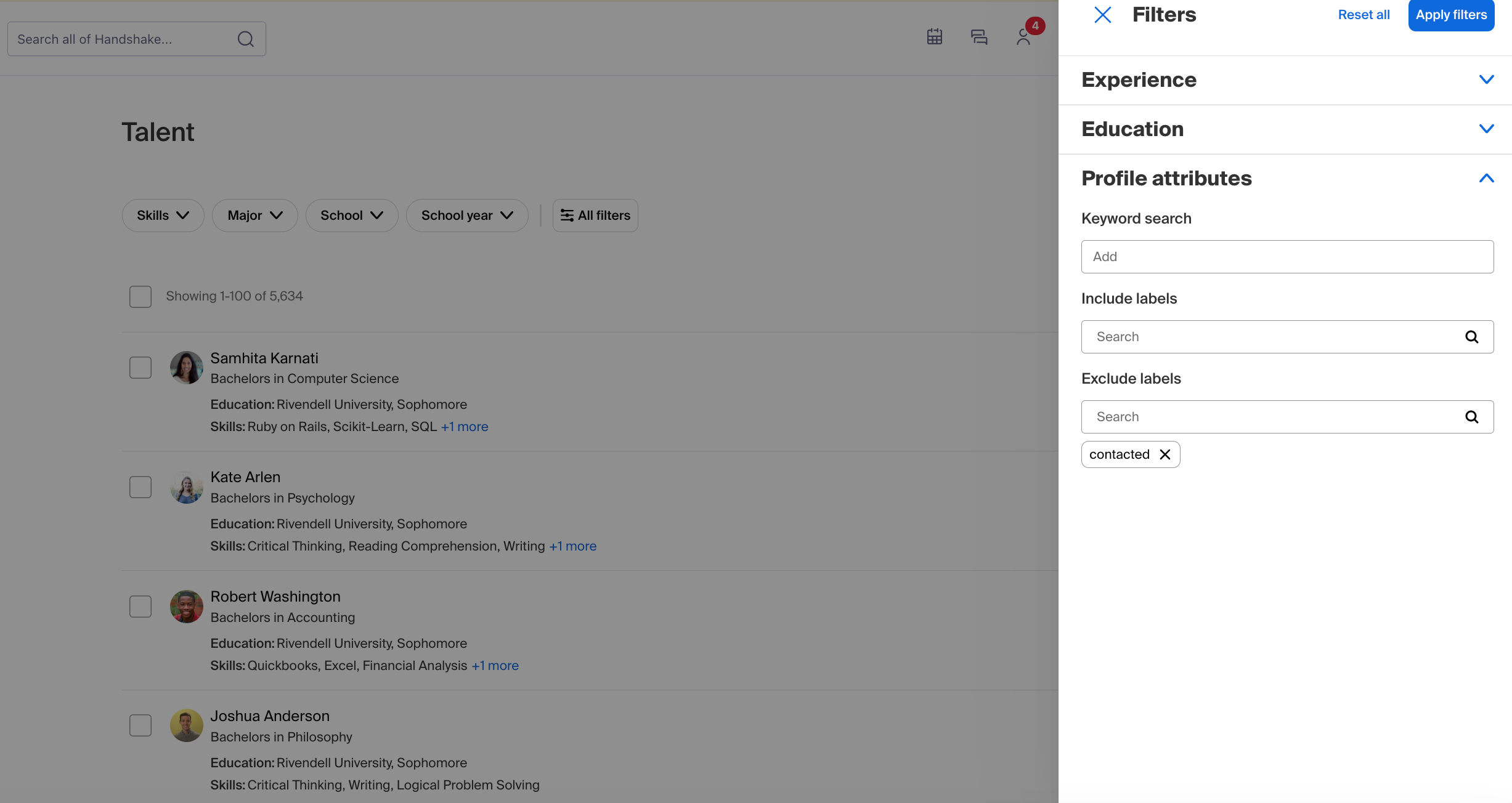Expand the Experience filter section
This screenshot has height=803, width=1512.
pos(1486,80)
